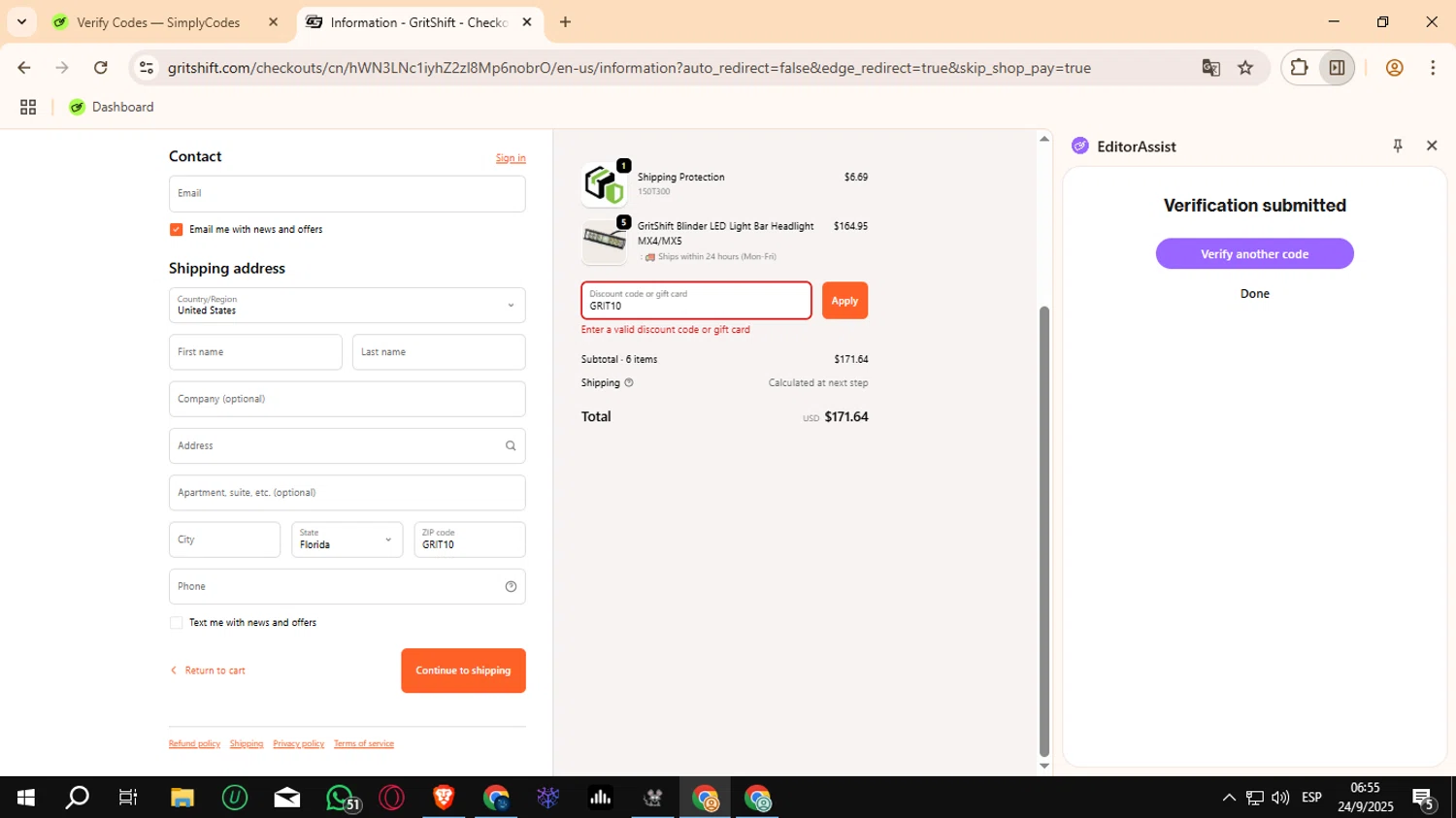Click the discount code input field
The width and height of the screenshot is (1456, 818).
[x=696, y=301]
